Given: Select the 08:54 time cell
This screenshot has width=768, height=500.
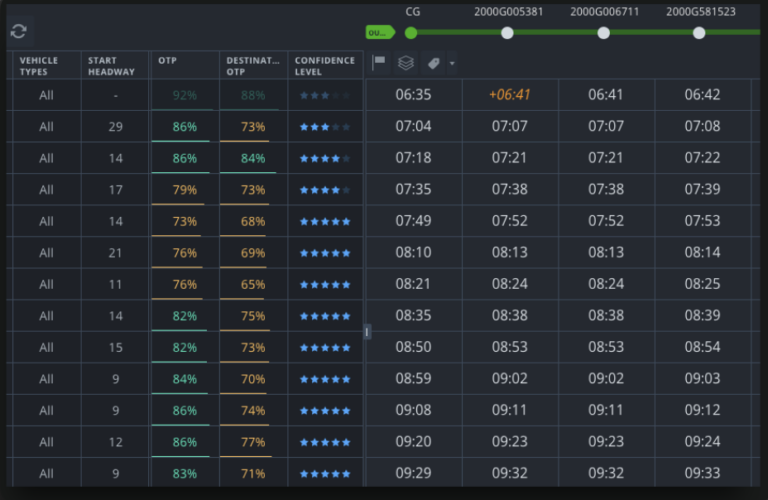Looking at the screenshot, I should coord(702,347).
